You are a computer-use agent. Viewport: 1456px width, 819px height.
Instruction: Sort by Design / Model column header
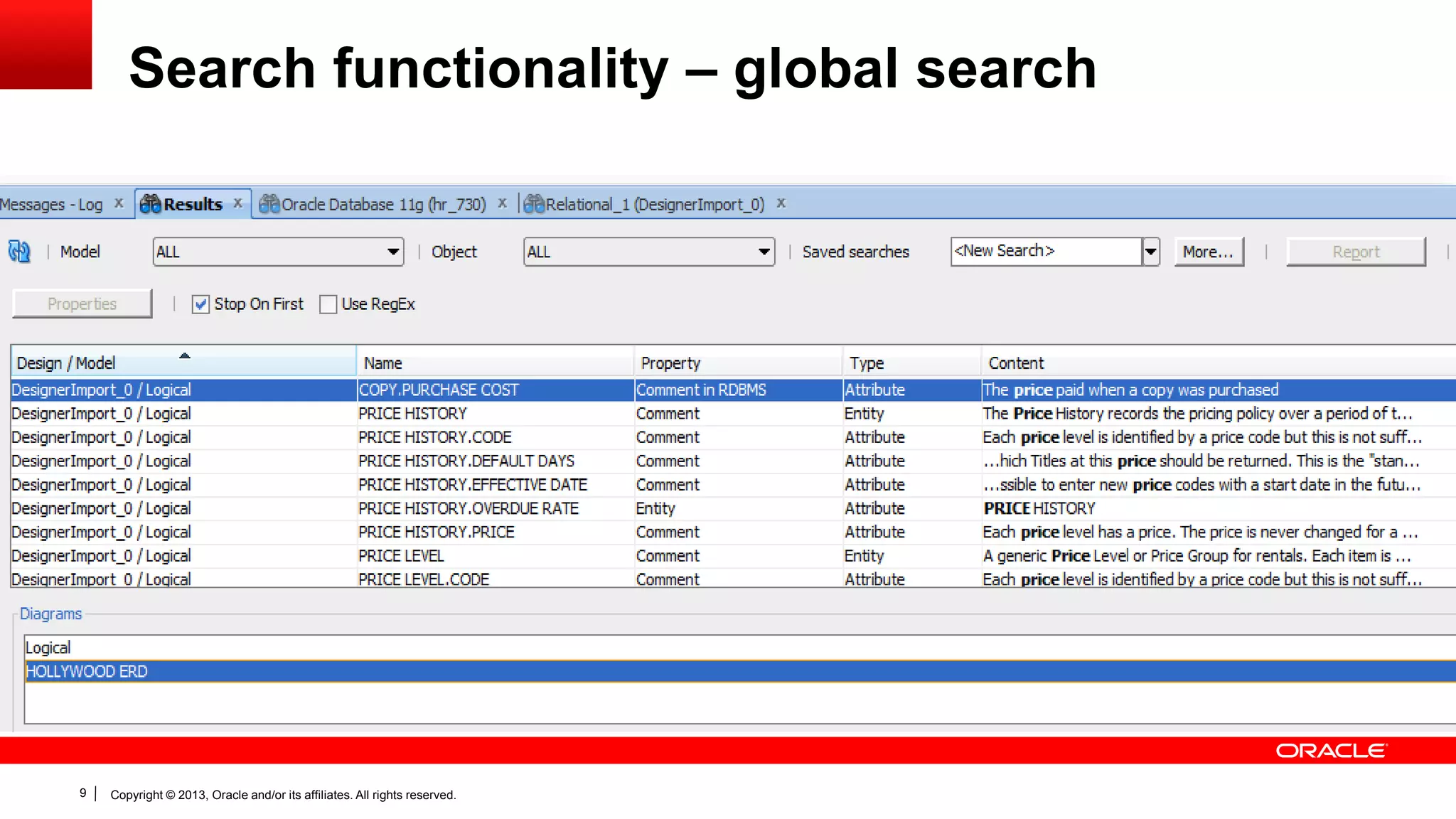coord(183,363)
